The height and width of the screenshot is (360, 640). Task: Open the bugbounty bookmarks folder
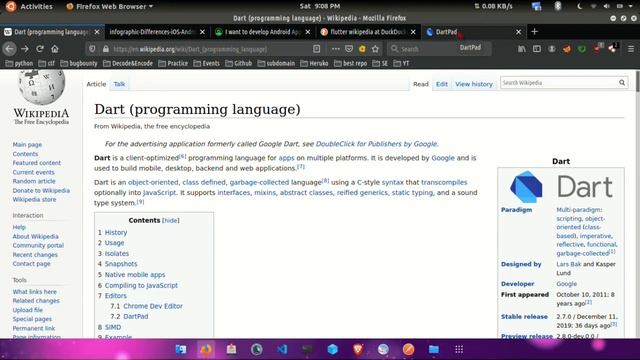coord(79,63)
